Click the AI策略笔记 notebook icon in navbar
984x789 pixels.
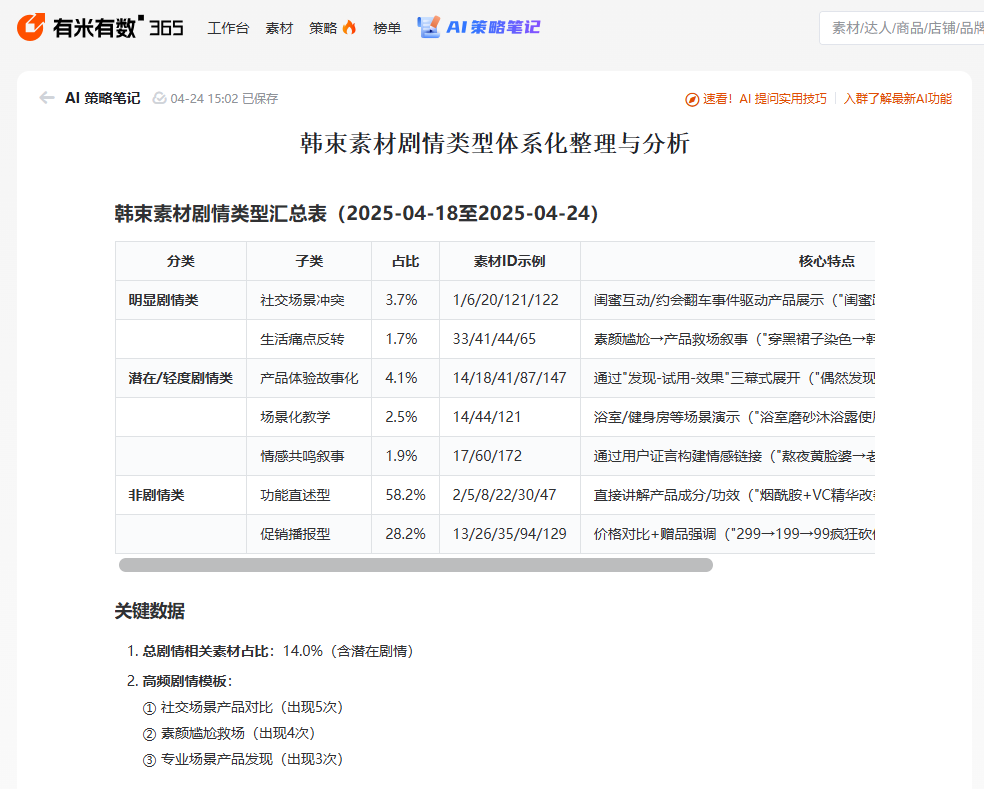[x=426, y=27]
